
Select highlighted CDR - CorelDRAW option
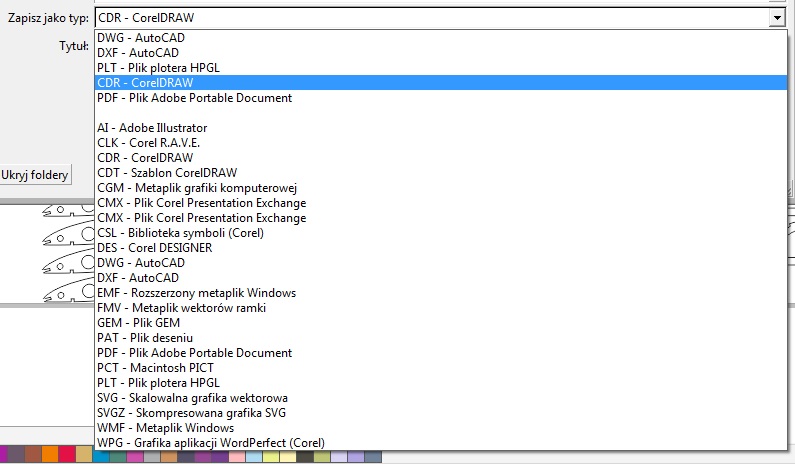click(441, 83)
